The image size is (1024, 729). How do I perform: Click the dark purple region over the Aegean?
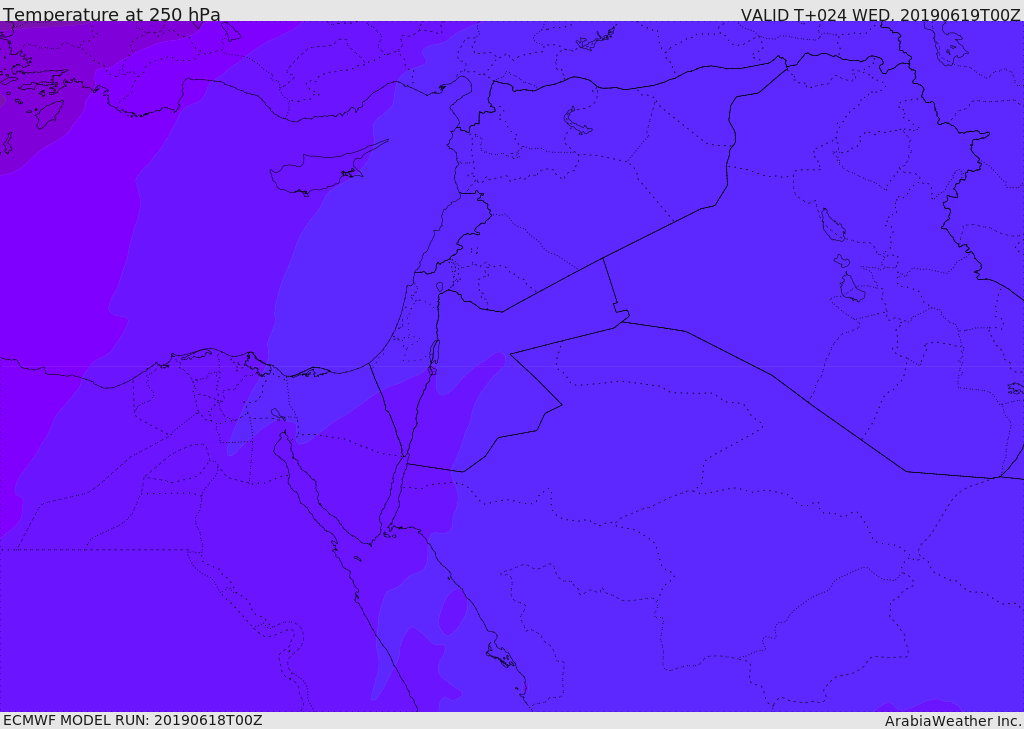tap(46, 85)
